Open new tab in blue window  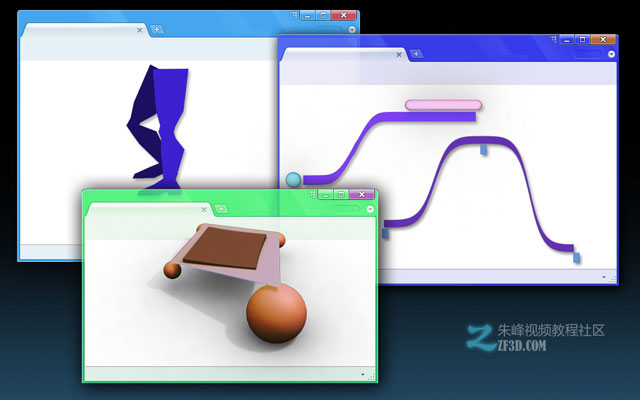[157, 29]
